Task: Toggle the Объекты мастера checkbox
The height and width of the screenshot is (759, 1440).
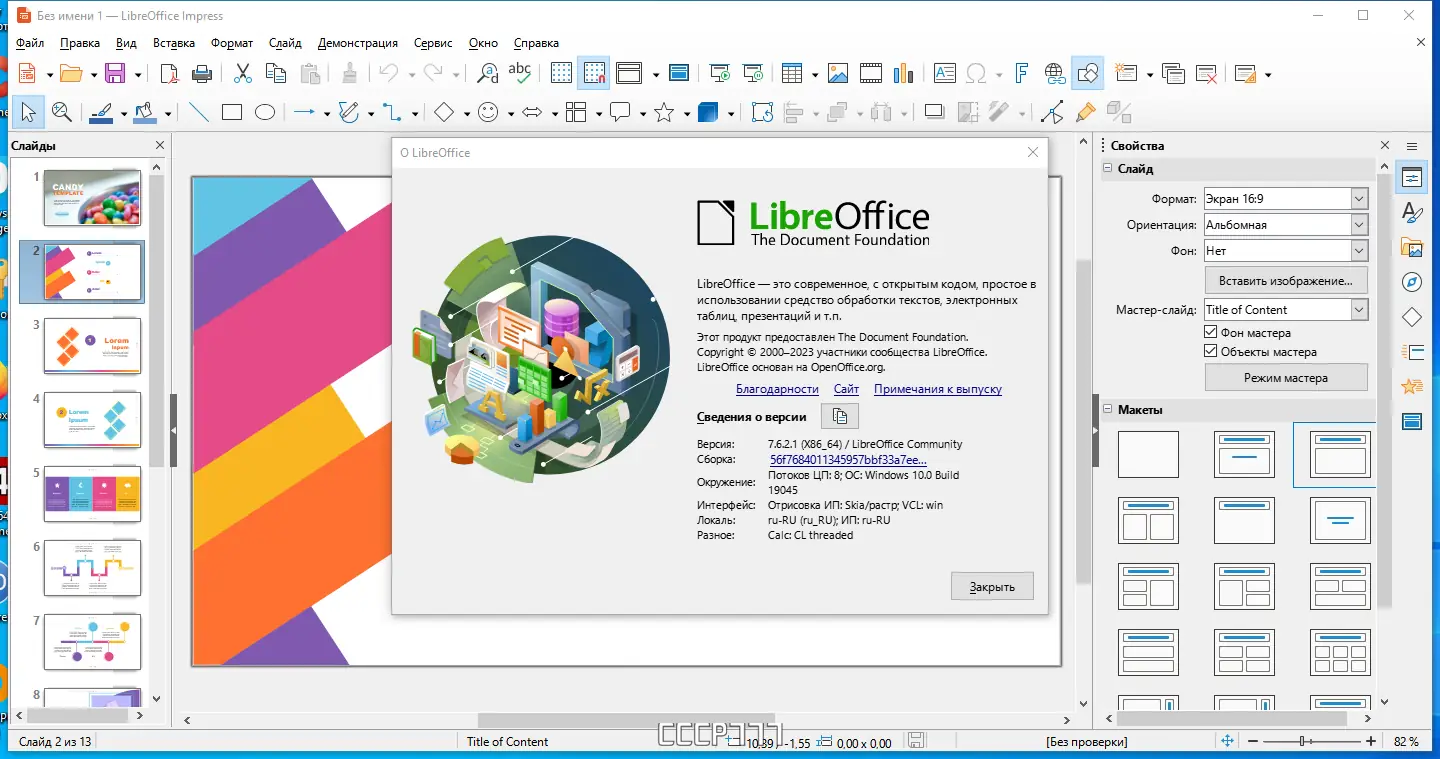Action: [x=1211, y=352]
